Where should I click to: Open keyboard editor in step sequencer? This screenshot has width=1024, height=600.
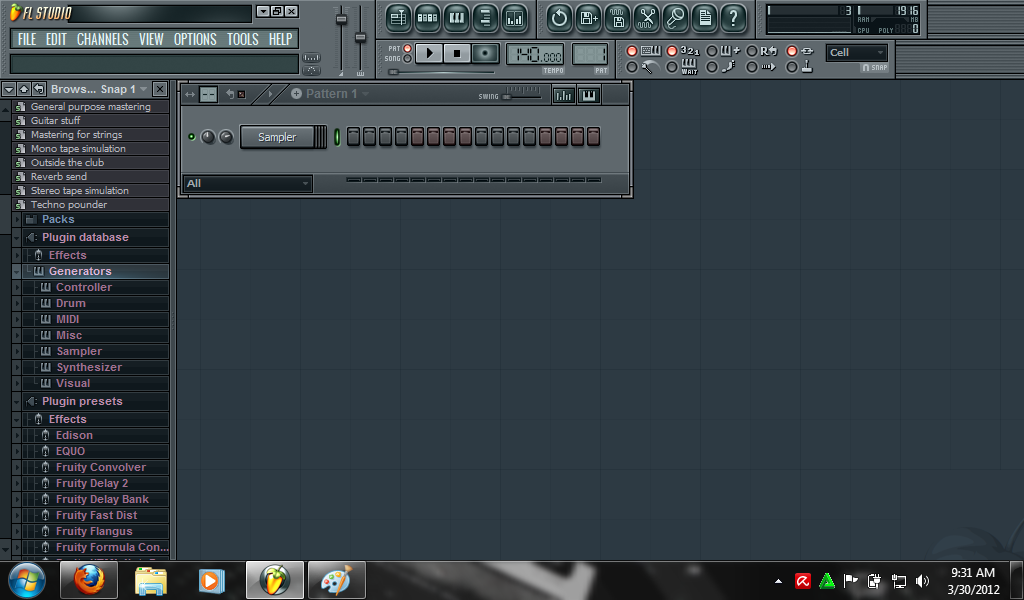(588, 95)
